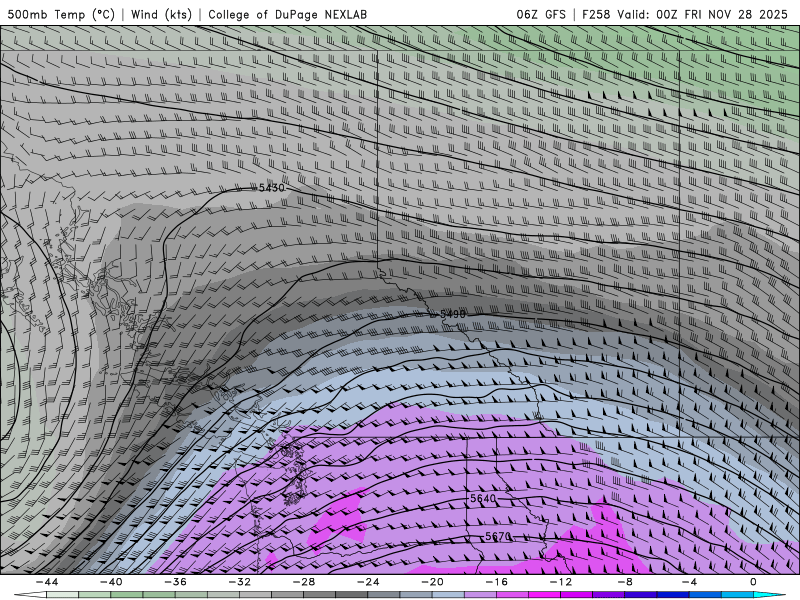Click the -8 colorbar scale label
Image resolution: width=800 pixels, height=600 pixels.
(626, 582)
